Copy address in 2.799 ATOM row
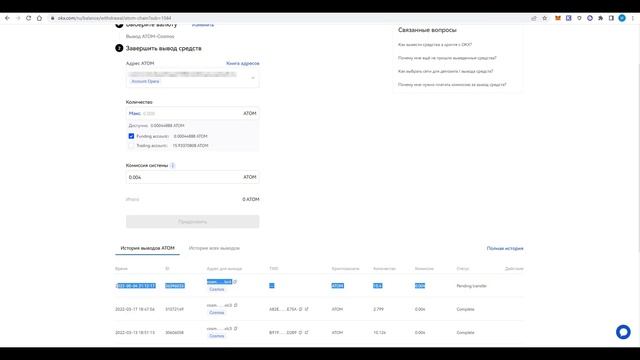The image size is (640, 360). 236,305
